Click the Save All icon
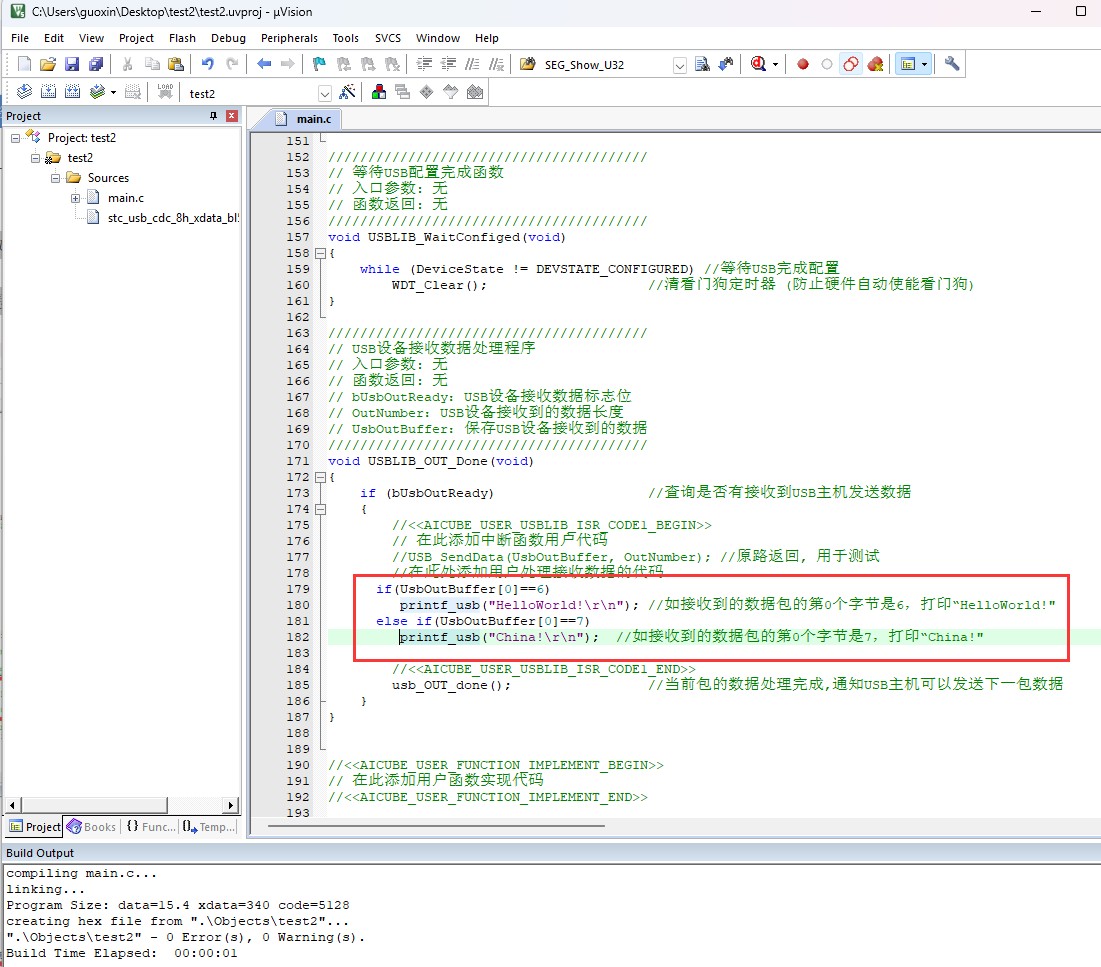The width and height of the screenshot is (1101, 967). (96, 65)
